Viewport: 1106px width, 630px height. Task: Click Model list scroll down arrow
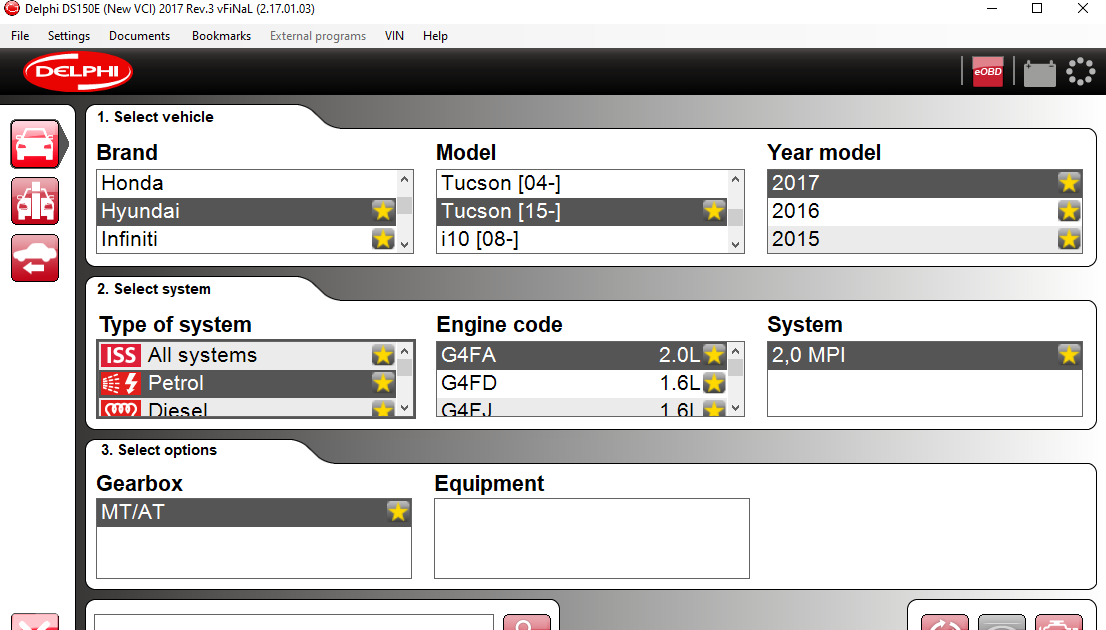[736, 244]
